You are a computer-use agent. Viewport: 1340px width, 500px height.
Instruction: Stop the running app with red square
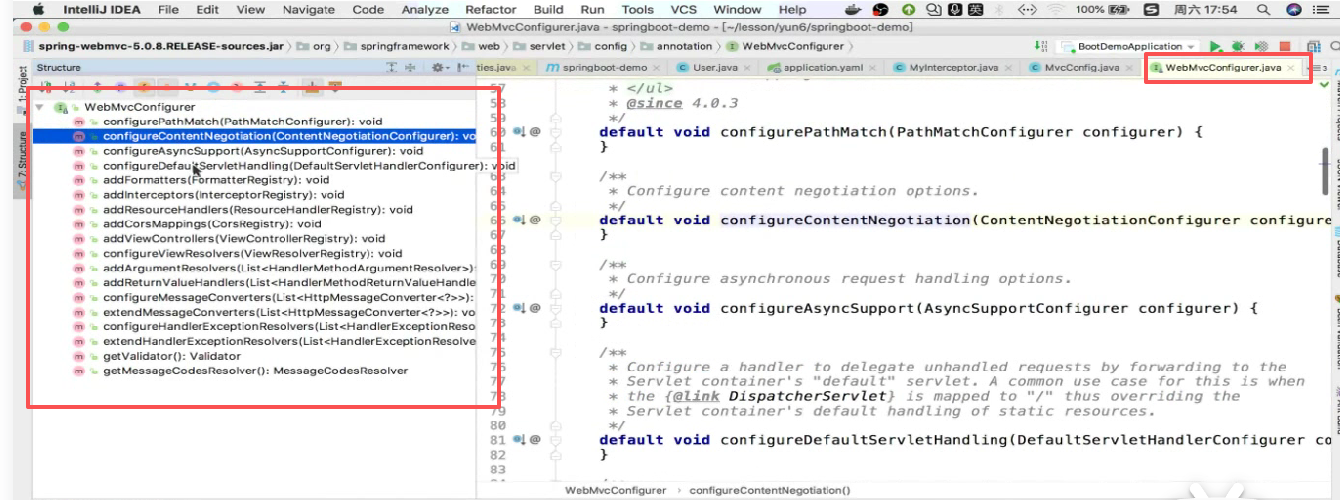tap(1285, 46)
